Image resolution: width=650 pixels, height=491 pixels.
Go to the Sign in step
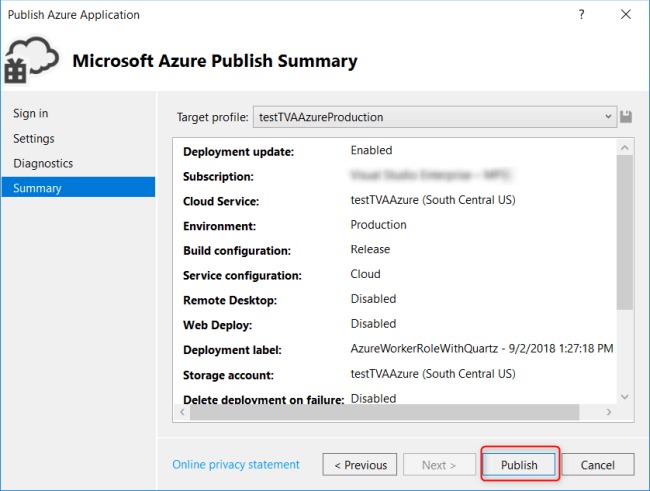tap(31, 113)
